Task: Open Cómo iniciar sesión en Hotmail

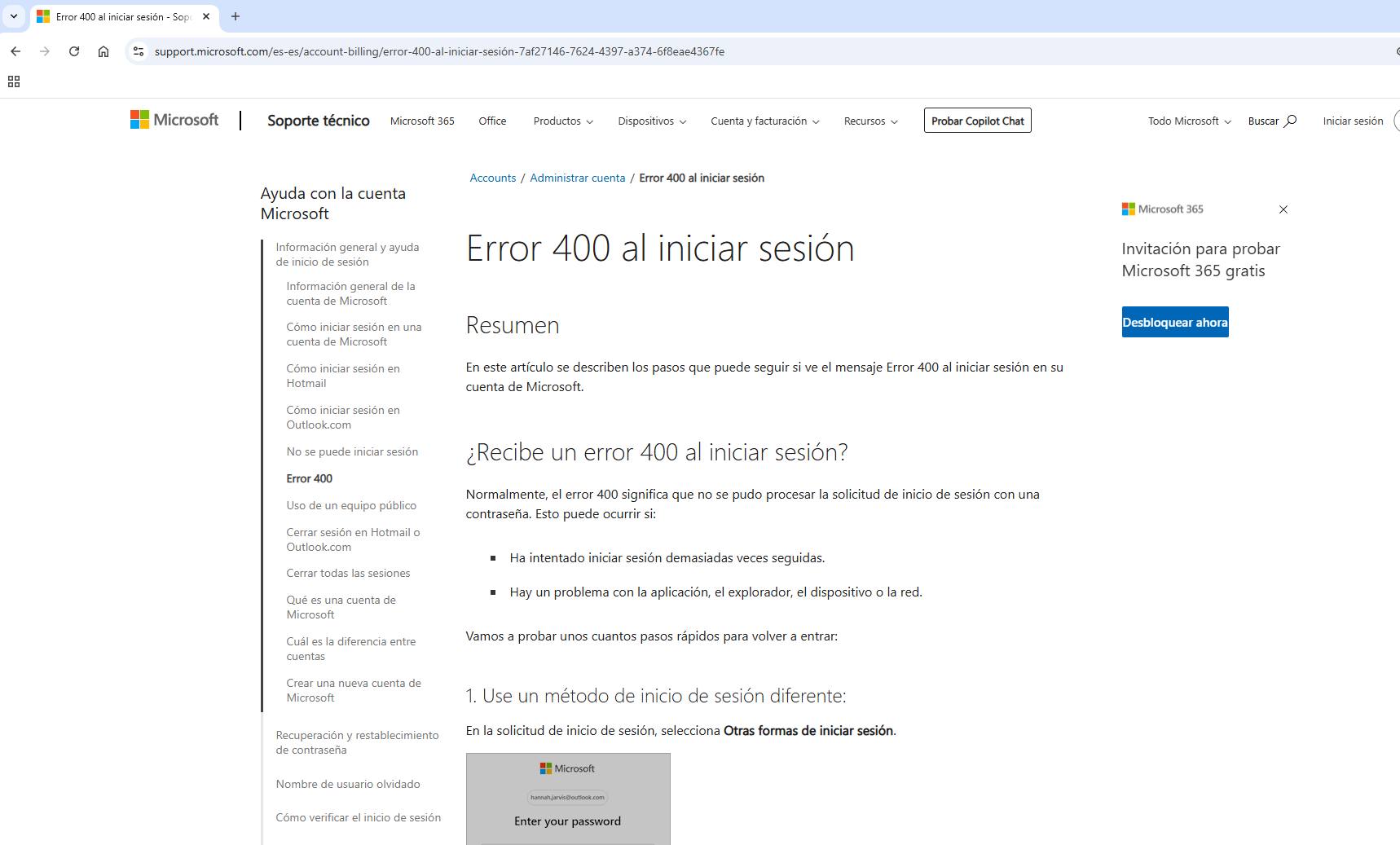Action: coord(343,376)
